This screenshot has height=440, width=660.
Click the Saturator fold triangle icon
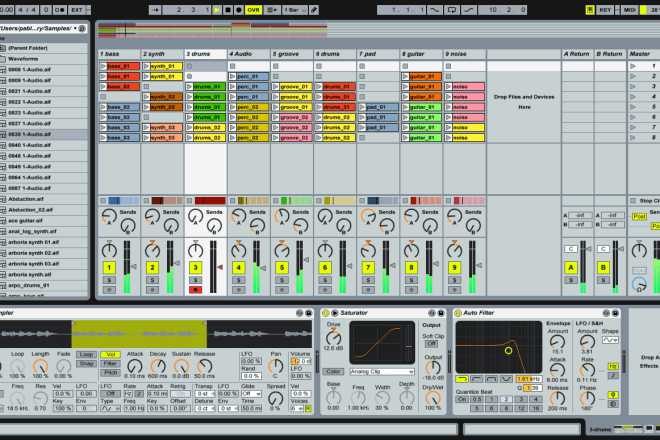click(335, 313)
